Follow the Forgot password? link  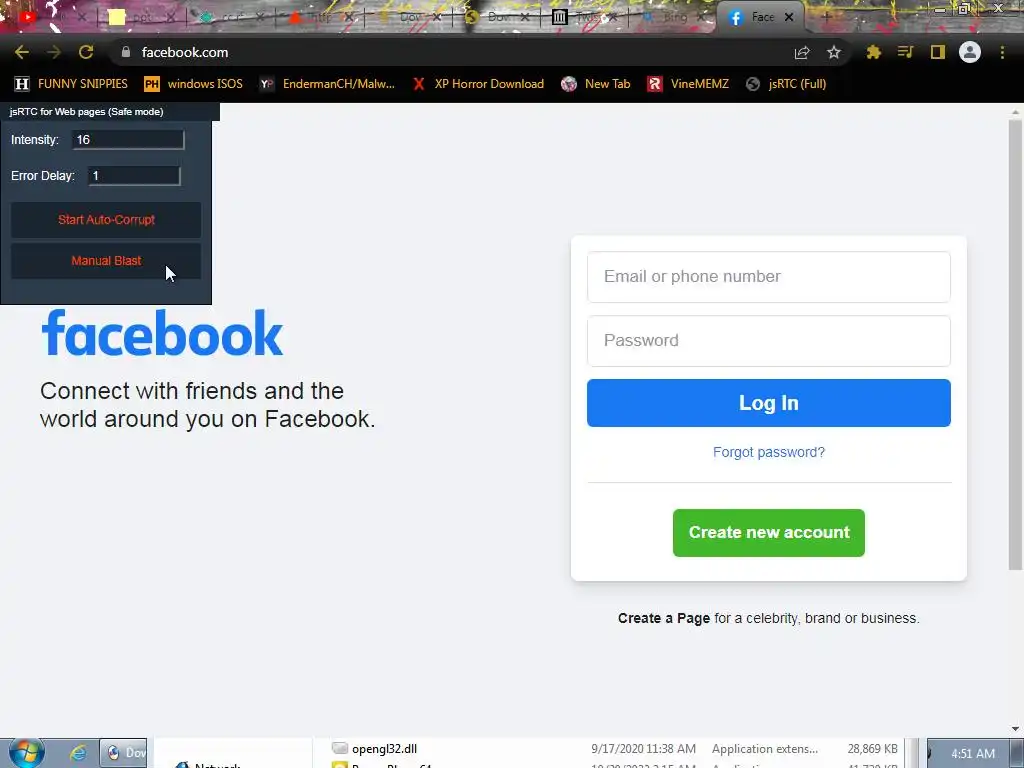coord(769,452)
